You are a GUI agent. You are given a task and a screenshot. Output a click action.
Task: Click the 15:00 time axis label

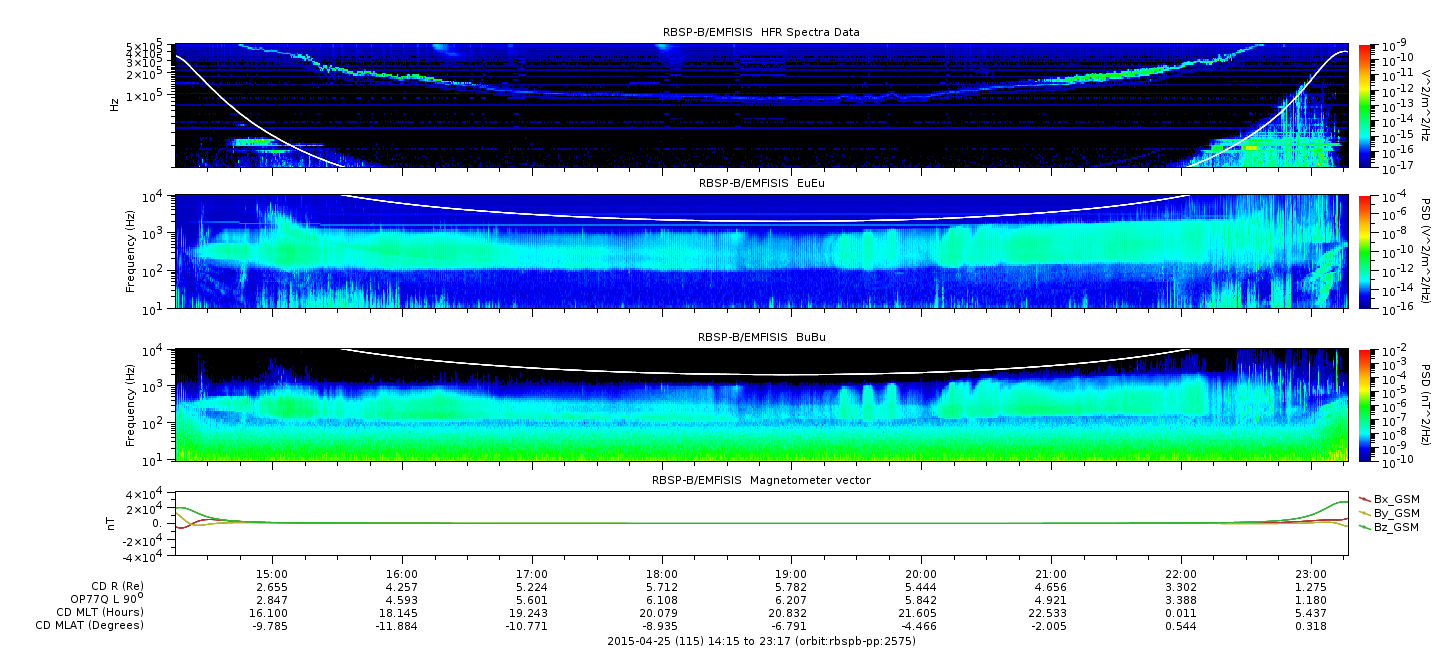pyautogui.click(x=272, y=576)
